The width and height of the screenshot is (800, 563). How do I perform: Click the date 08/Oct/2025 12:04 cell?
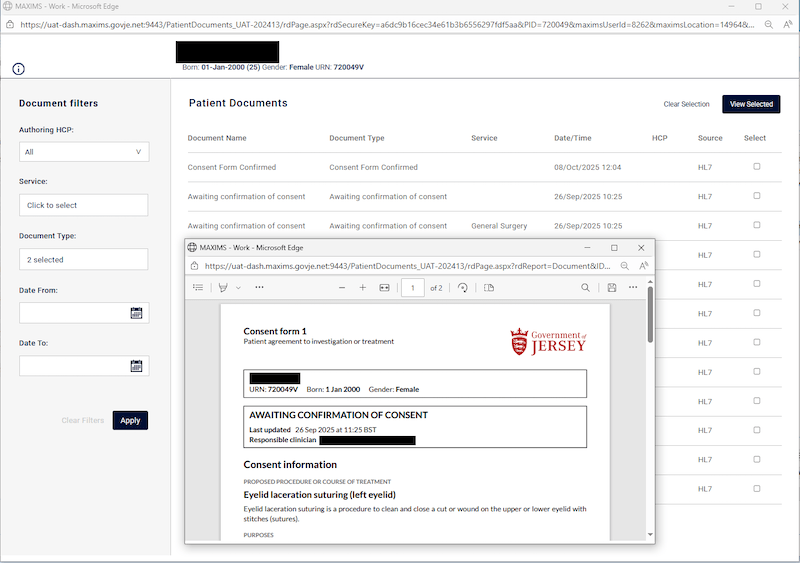[587, 167]
